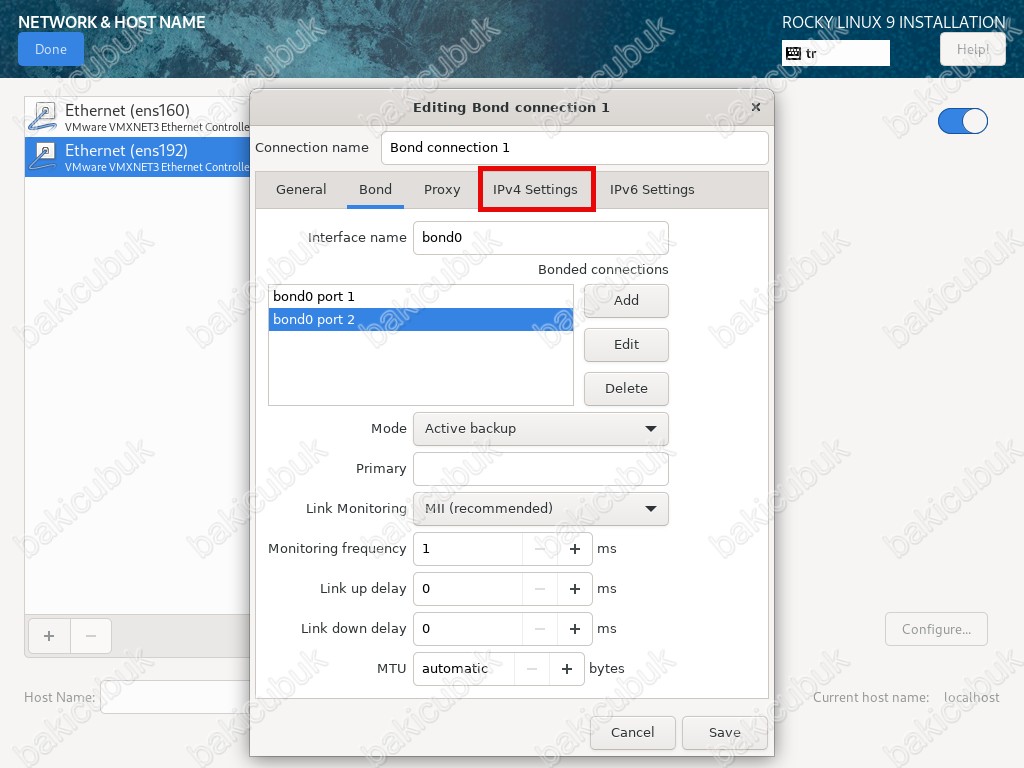This screenshot has height=768, width=1024.
Task: Click the ens160 Ethernet adapter icon
Action: point(42,117)
